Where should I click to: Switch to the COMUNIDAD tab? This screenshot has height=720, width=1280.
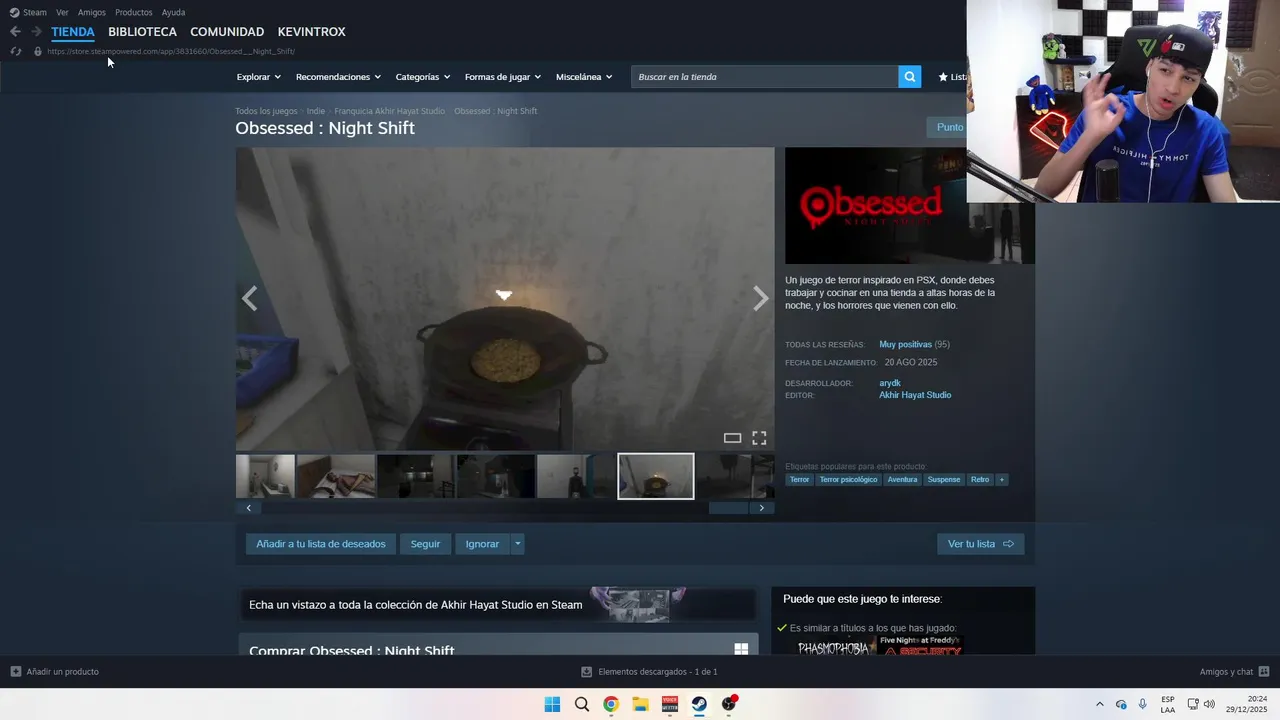[x=227, y=32]
